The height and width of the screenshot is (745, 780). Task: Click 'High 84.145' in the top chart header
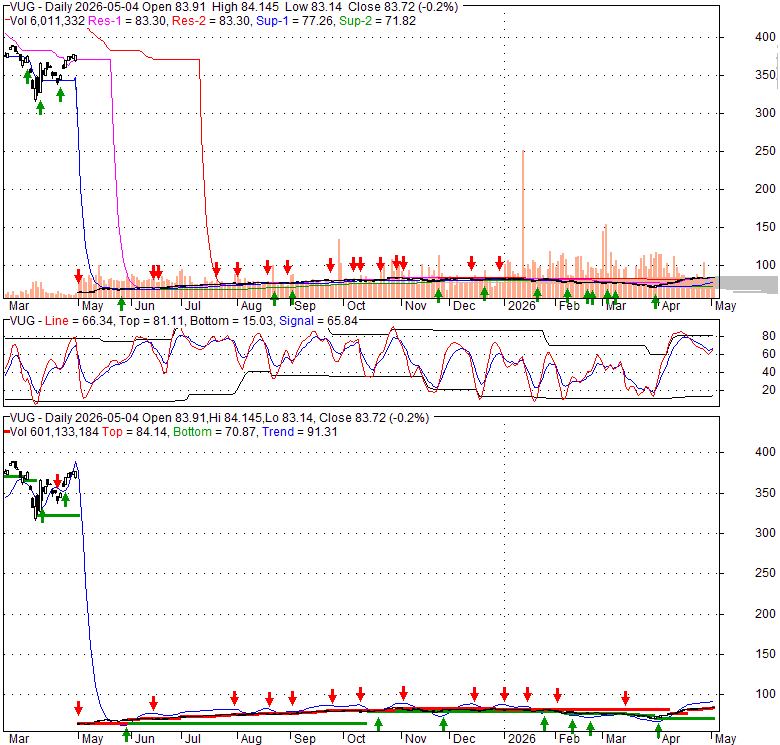point(245,7)
